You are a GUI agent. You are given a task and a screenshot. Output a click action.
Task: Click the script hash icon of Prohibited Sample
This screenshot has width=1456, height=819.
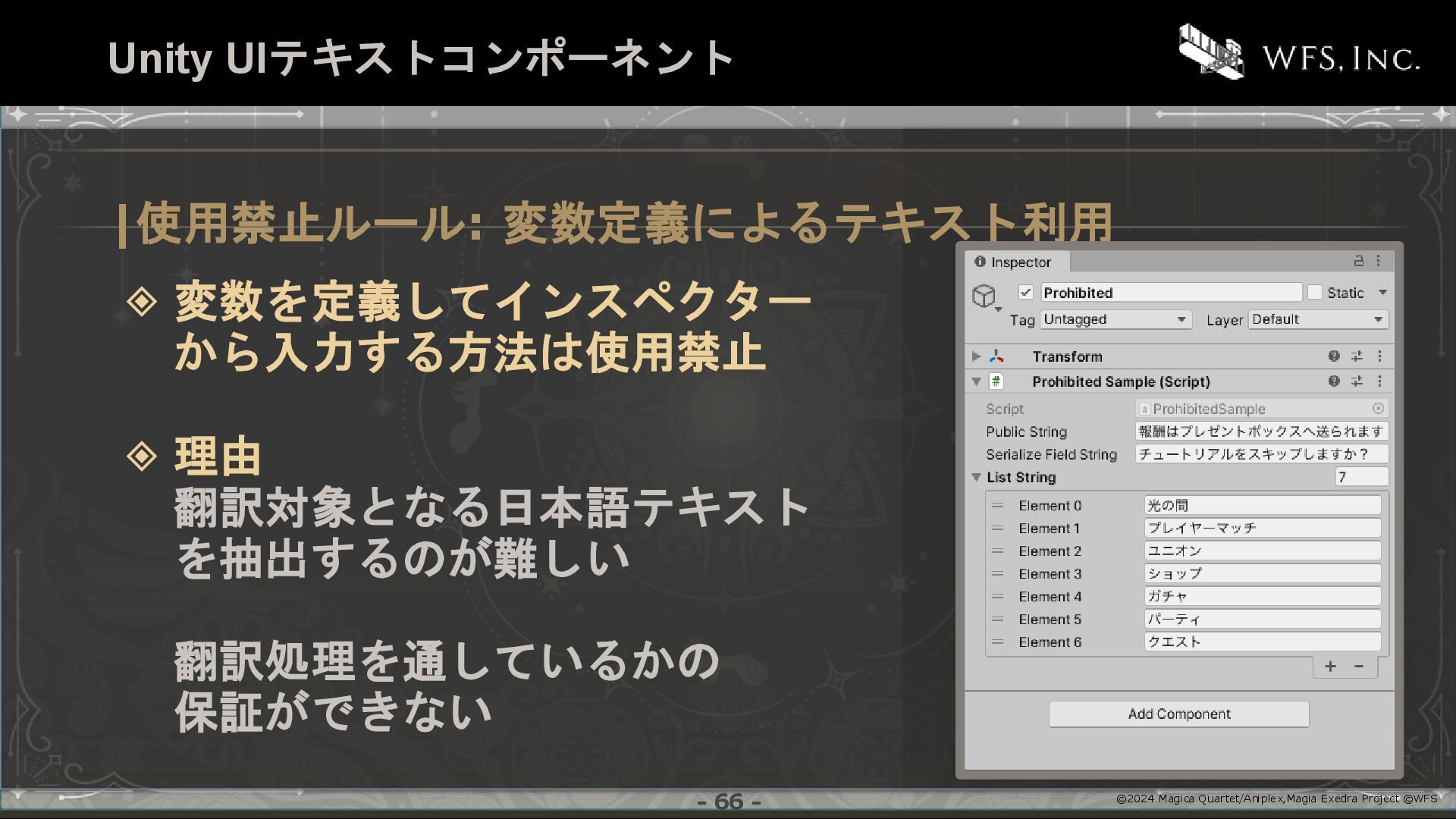click(996, 381)
